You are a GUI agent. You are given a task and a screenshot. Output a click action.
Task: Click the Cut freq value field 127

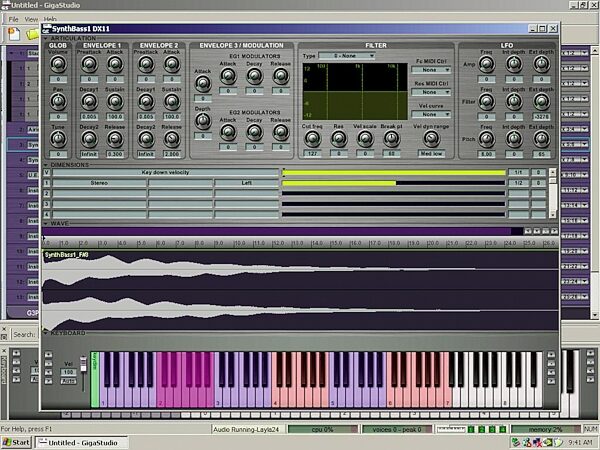[x=312, y=153]
